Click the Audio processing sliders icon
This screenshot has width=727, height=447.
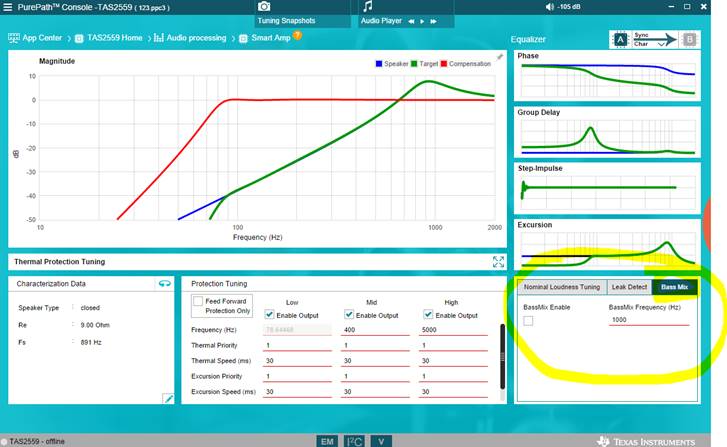click(159, 38)
